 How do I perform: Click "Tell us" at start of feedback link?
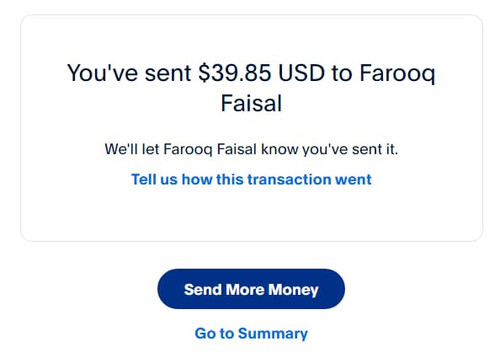[154, 179]
